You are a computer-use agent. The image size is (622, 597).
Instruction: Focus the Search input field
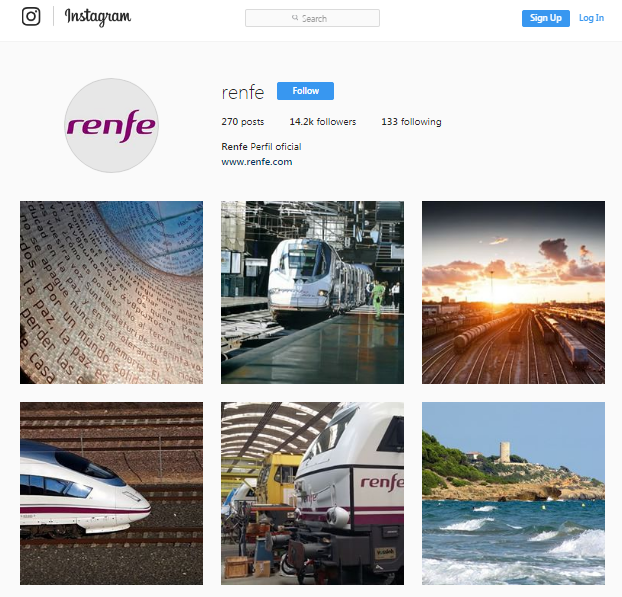pyautogui.click(x=312, y=18)
